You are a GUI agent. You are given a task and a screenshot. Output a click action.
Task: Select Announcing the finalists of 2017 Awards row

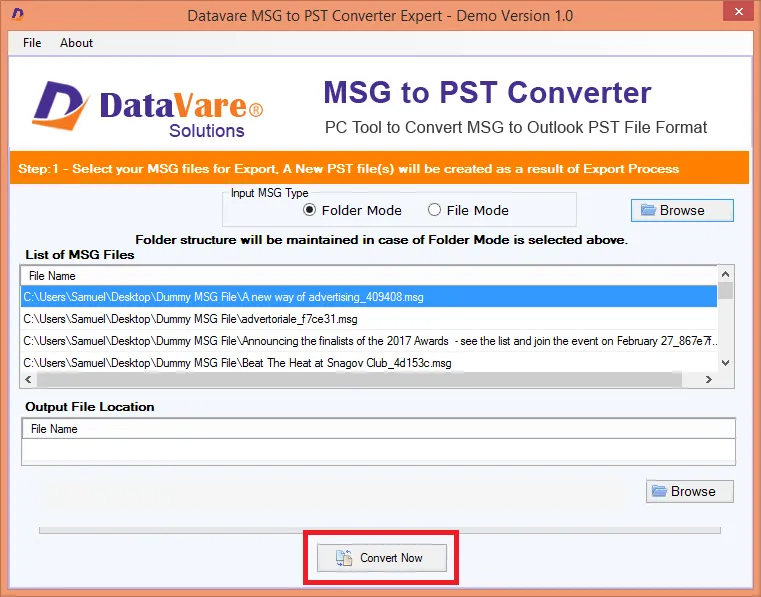point(369,341)
